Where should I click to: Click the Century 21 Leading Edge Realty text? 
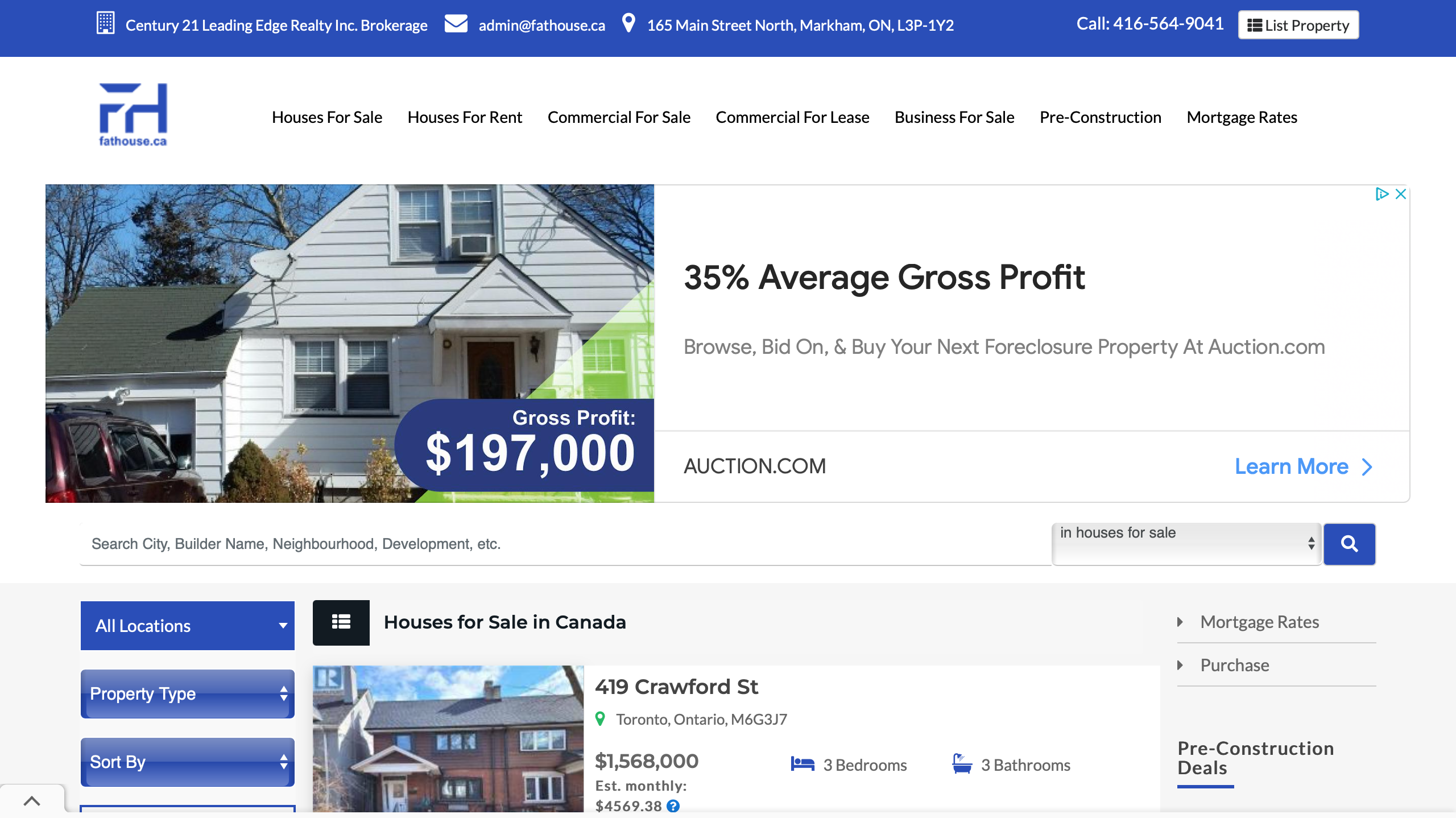pos(276,25)
